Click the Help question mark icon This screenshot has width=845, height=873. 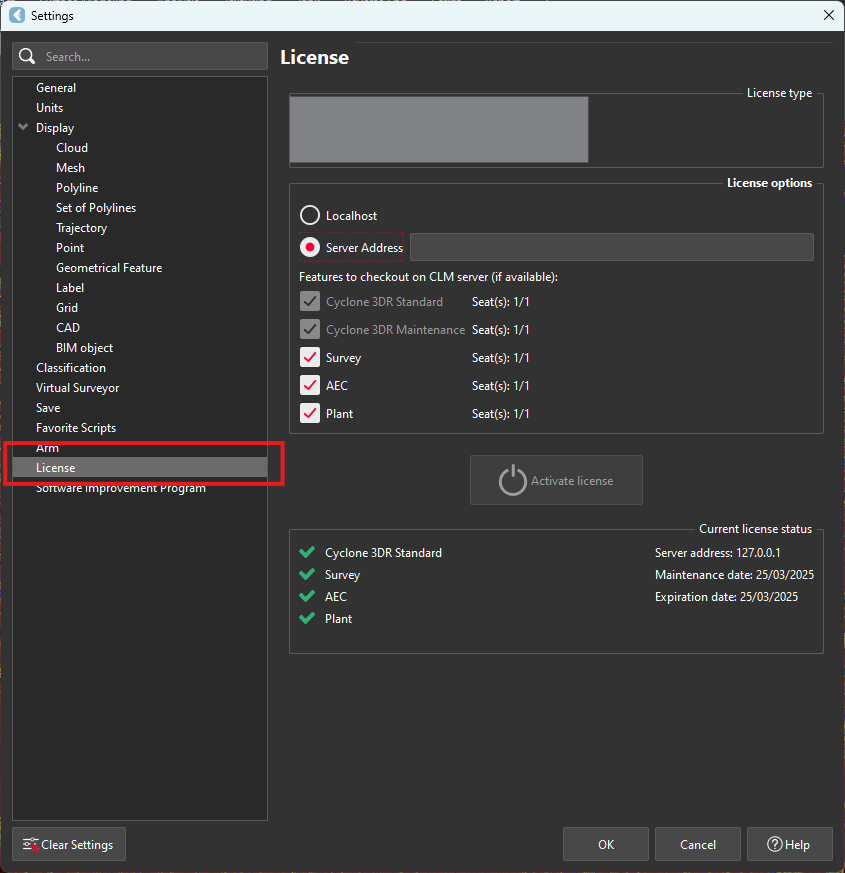[774, 845]
